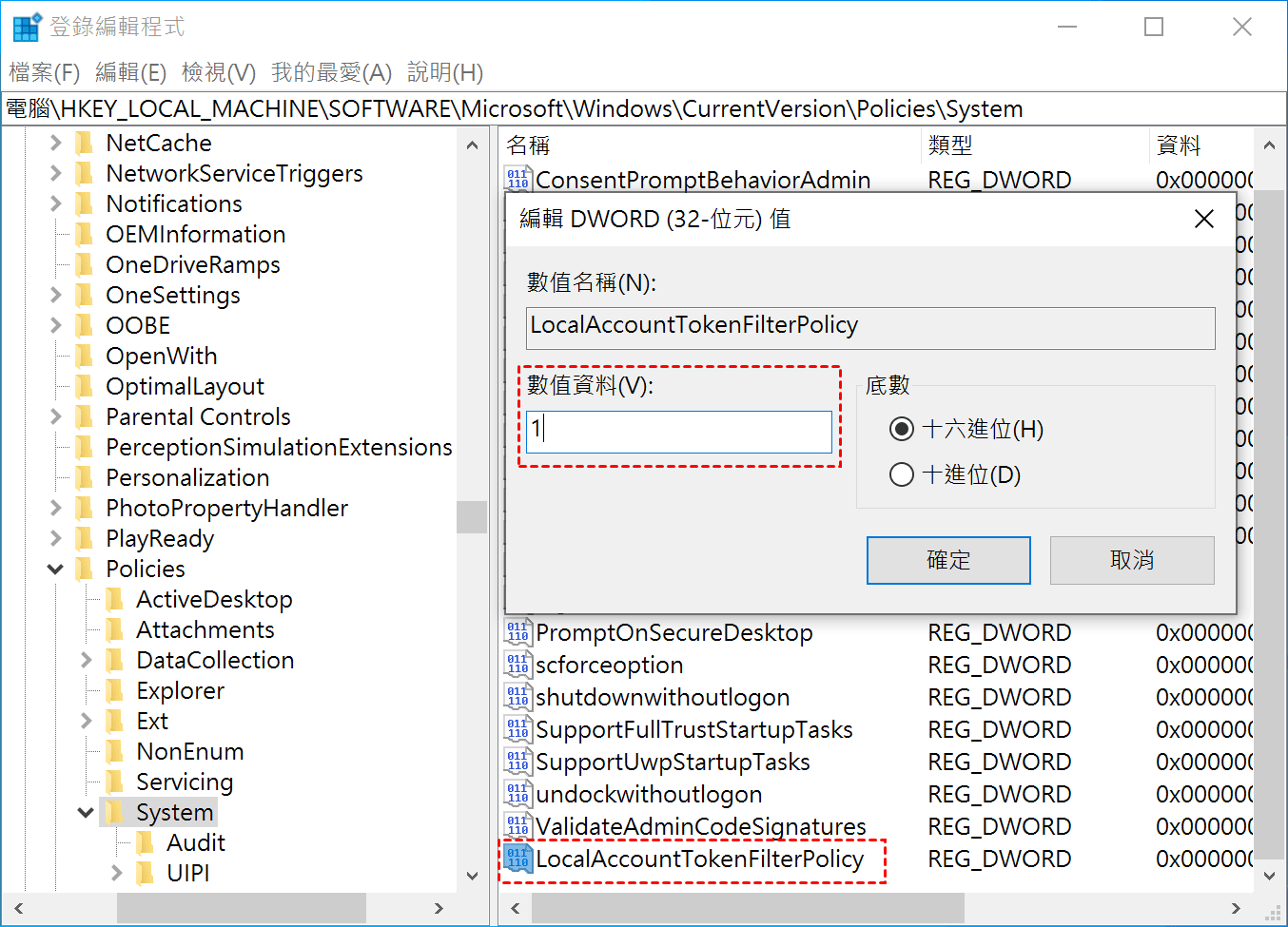Click the Notifications folder icon
The image size is (1288, 927).
[x=85, y=203]
